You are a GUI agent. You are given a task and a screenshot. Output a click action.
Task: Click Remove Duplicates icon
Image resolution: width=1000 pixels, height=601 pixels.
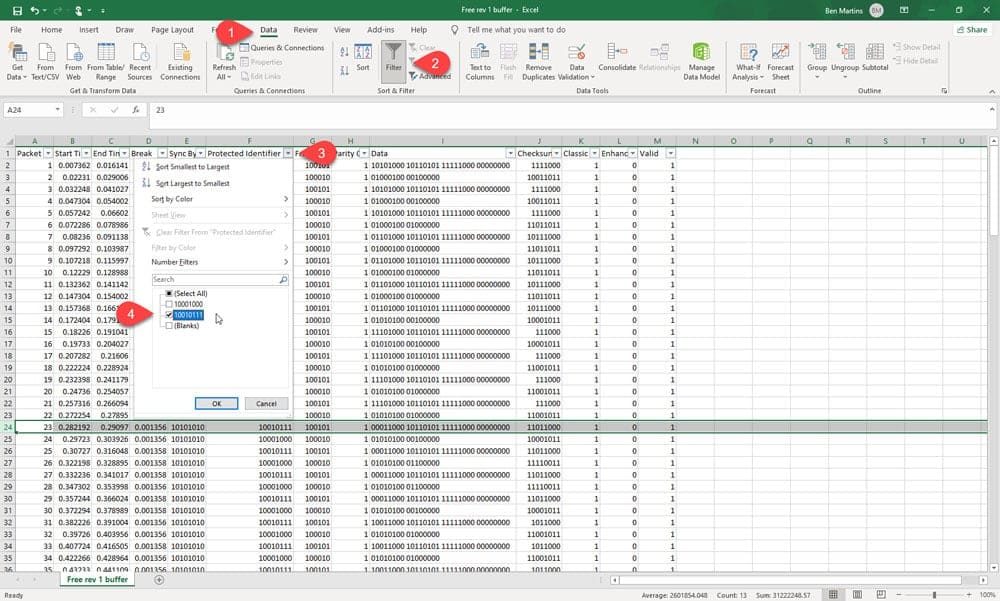(x=538, y=62)
